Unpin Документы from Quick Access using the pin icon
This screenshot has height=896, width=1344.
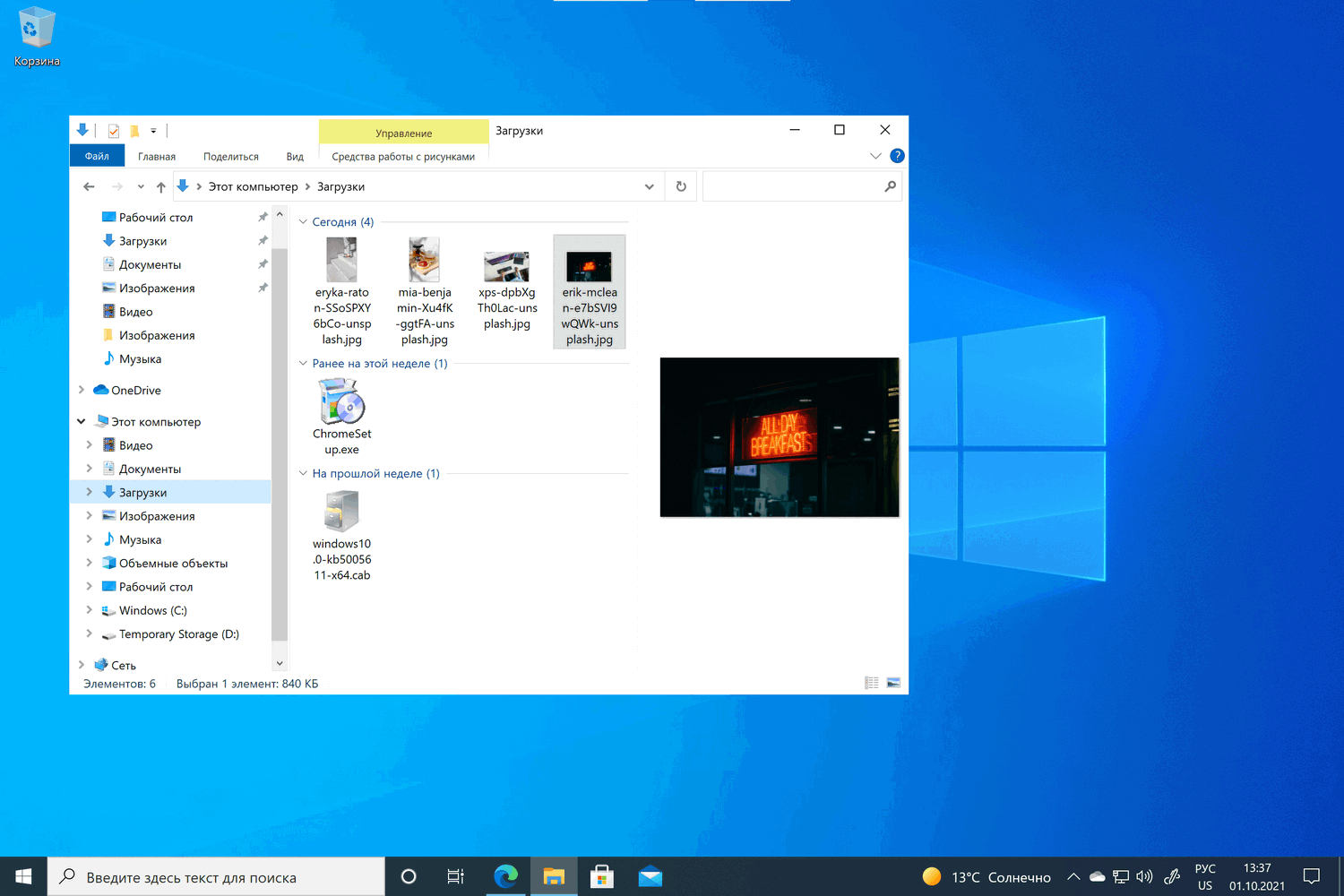[263, 264]
